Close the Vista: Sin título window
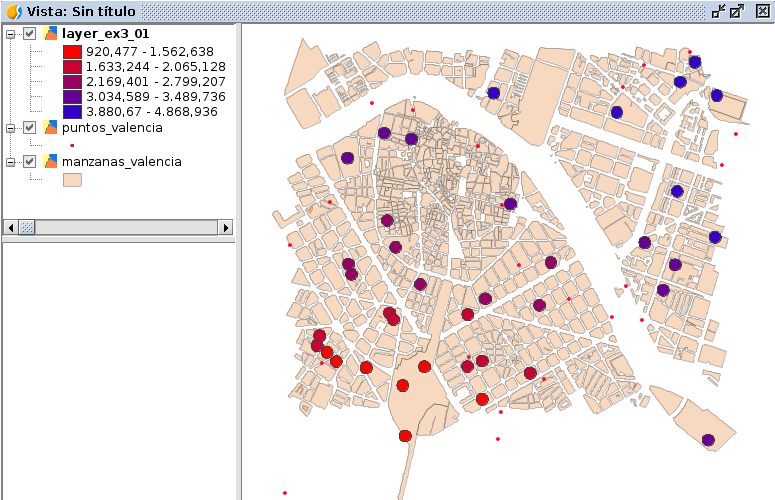The image size is (775, 500). (x=762, y=11)
